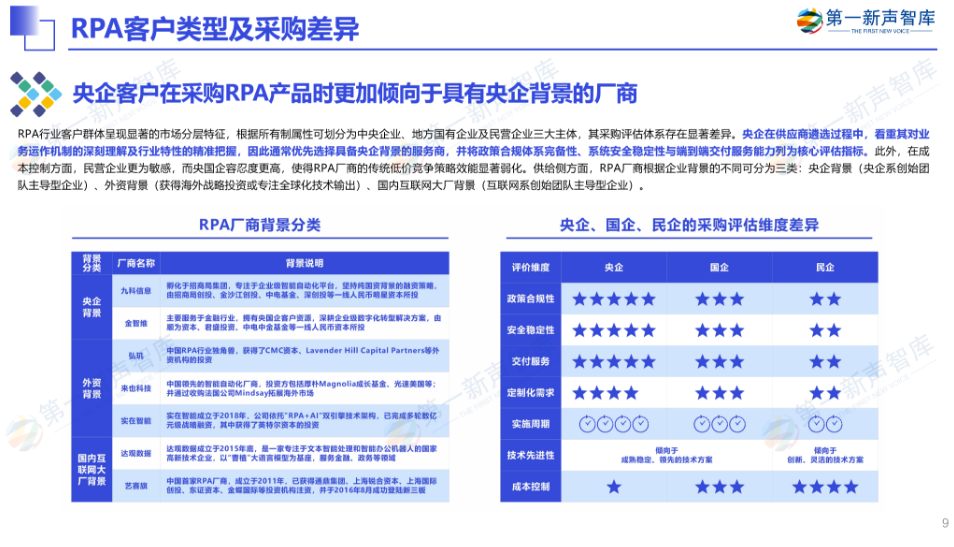Click the bold blue sentence starting 央企在供应商遴选过程中
This screenshot has height=547, width=954.
(x=473, y=142)
